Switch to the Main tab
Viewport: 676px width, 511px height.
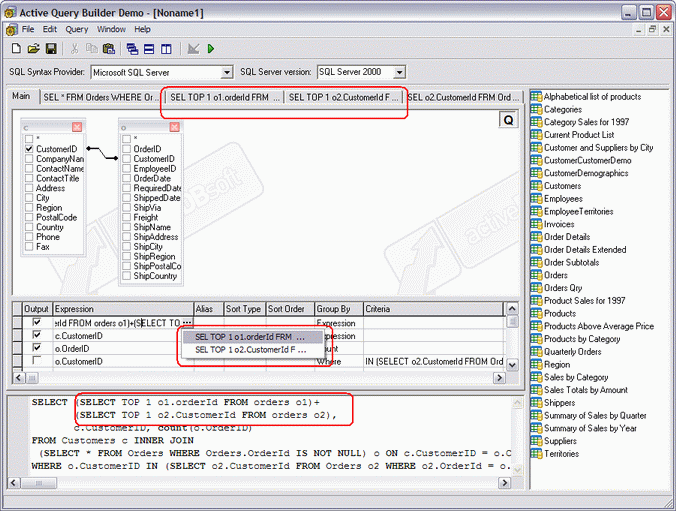[x=21, y=96]
